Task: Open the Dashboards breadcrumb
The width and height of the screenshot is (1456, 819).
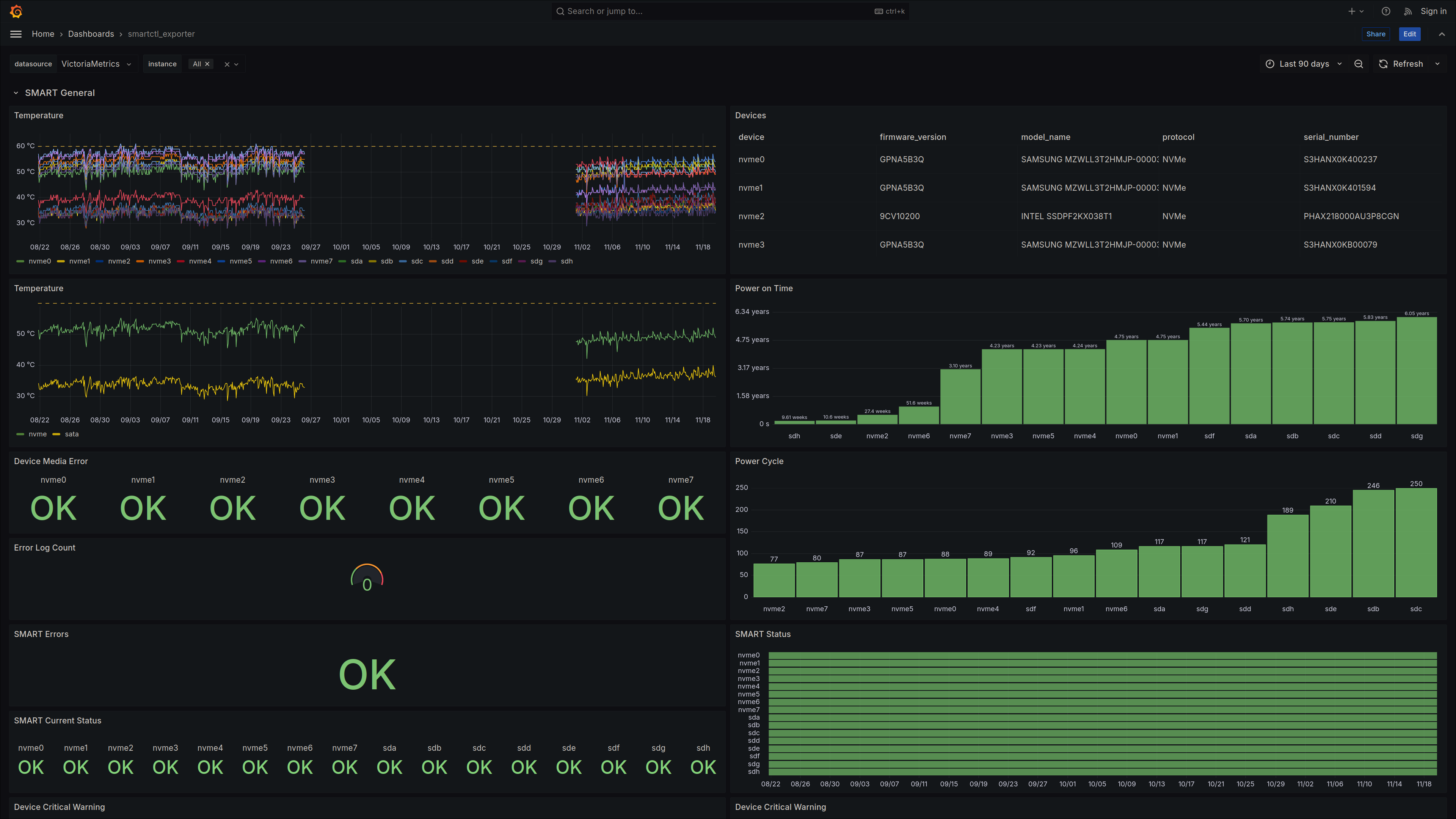Action: pos(91,34)
